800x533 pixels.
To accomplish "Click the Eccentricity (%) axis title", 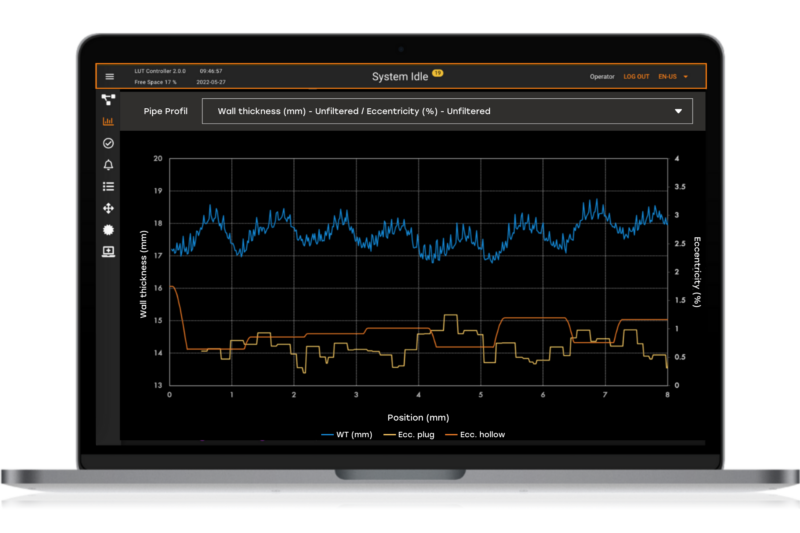I will (696, 272).
